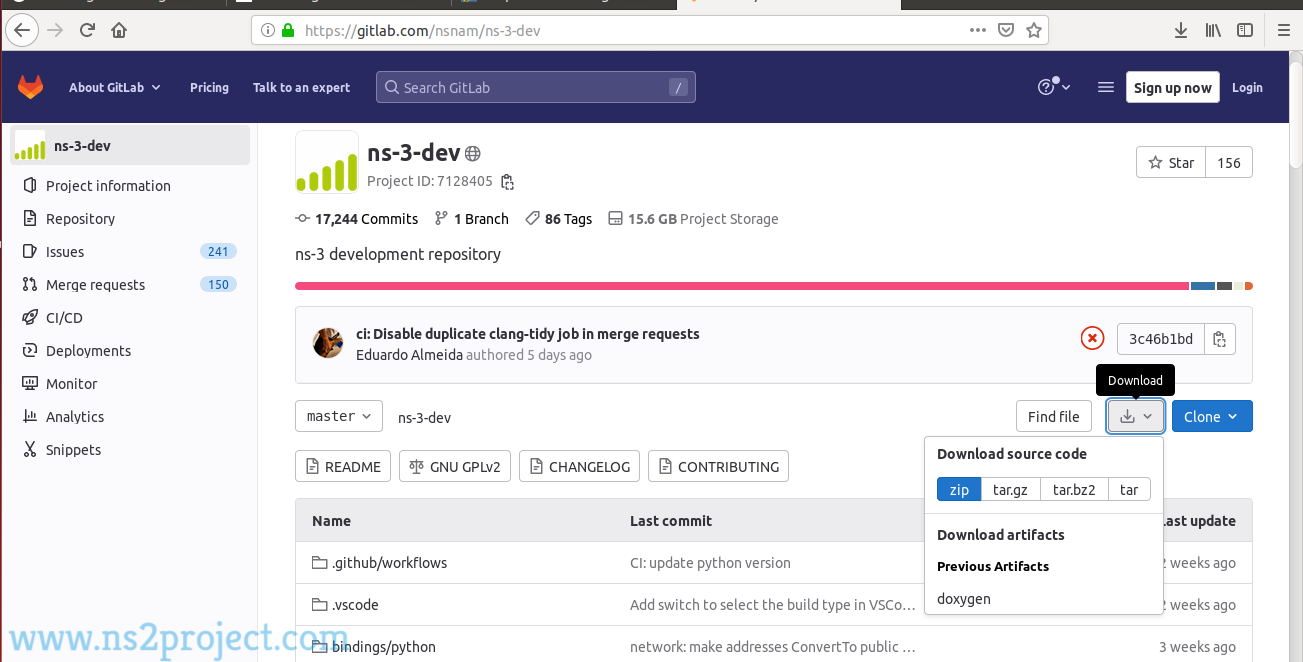The width and height of the screenshot is (1303, 662).
Task: Bookmark this page with the star
Action: (1034, 30)
